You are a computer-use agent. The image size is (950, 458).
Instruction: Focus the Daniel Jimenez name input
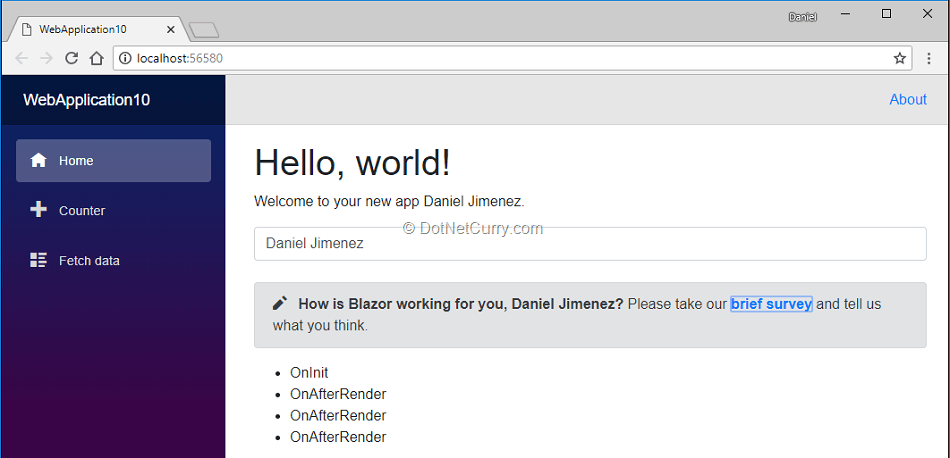tap(590, 244)
